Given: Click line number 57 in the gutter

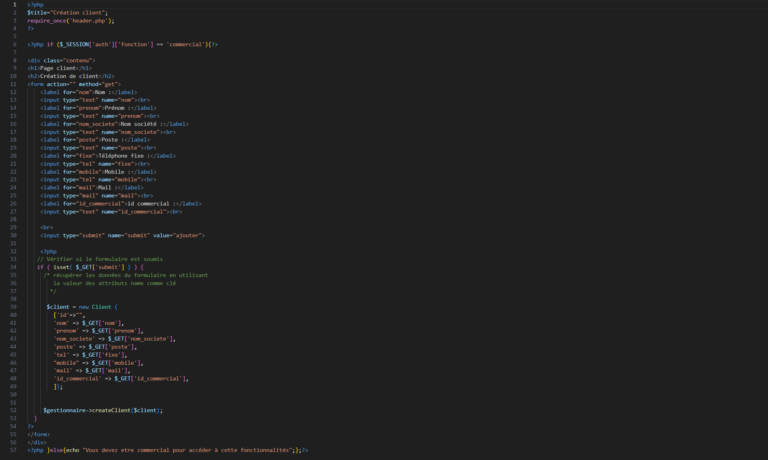Looking at the screenshot, I should tap(13, 450).
